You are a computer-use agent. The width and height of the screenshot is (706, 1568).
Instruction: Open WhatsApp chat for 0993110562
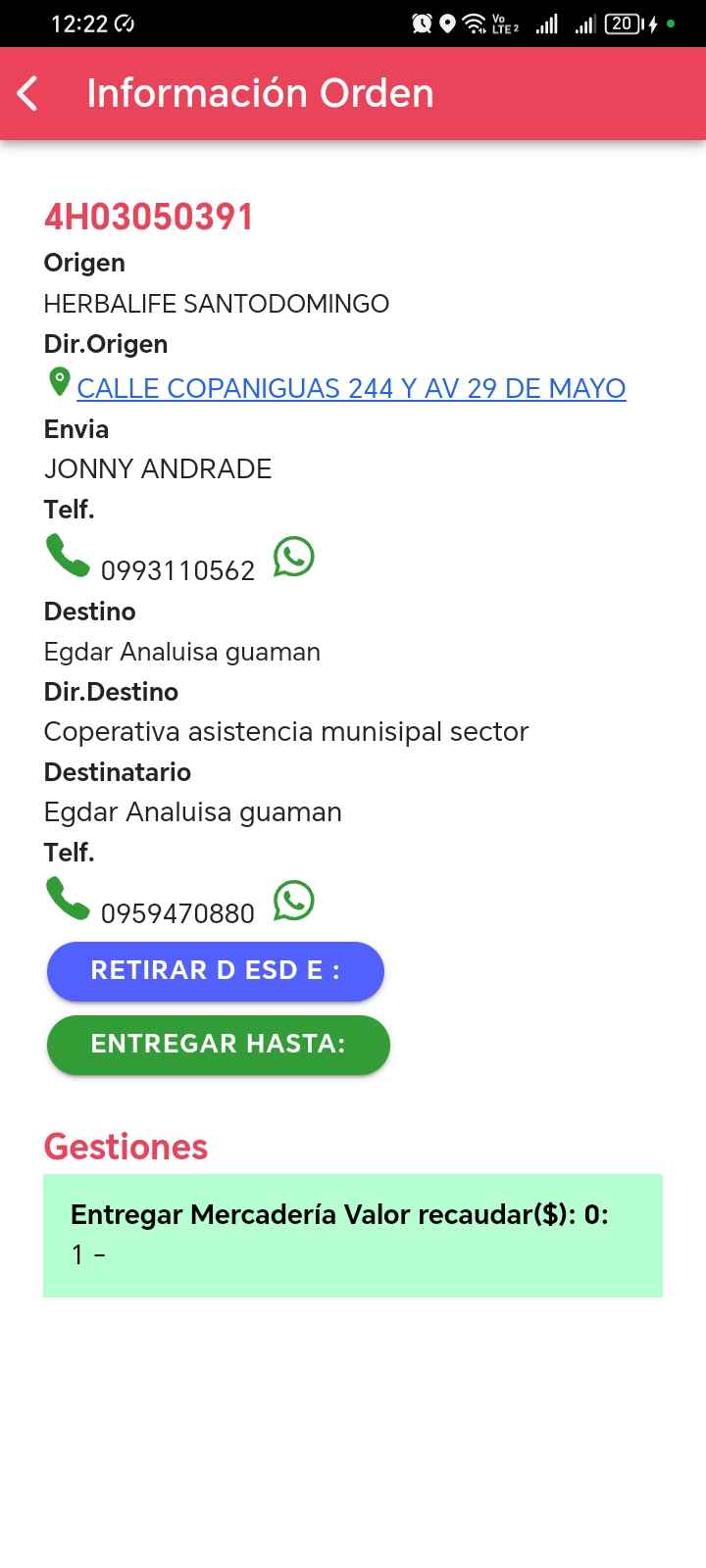293,557
